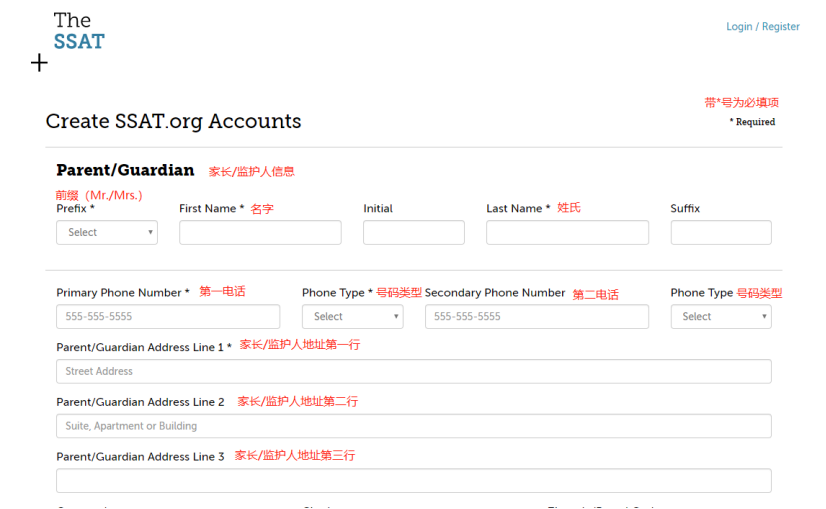Click the Parent/Guardian section heading
Image resolution: width=826 pixels, height=509 pixels.
[125, 170]
